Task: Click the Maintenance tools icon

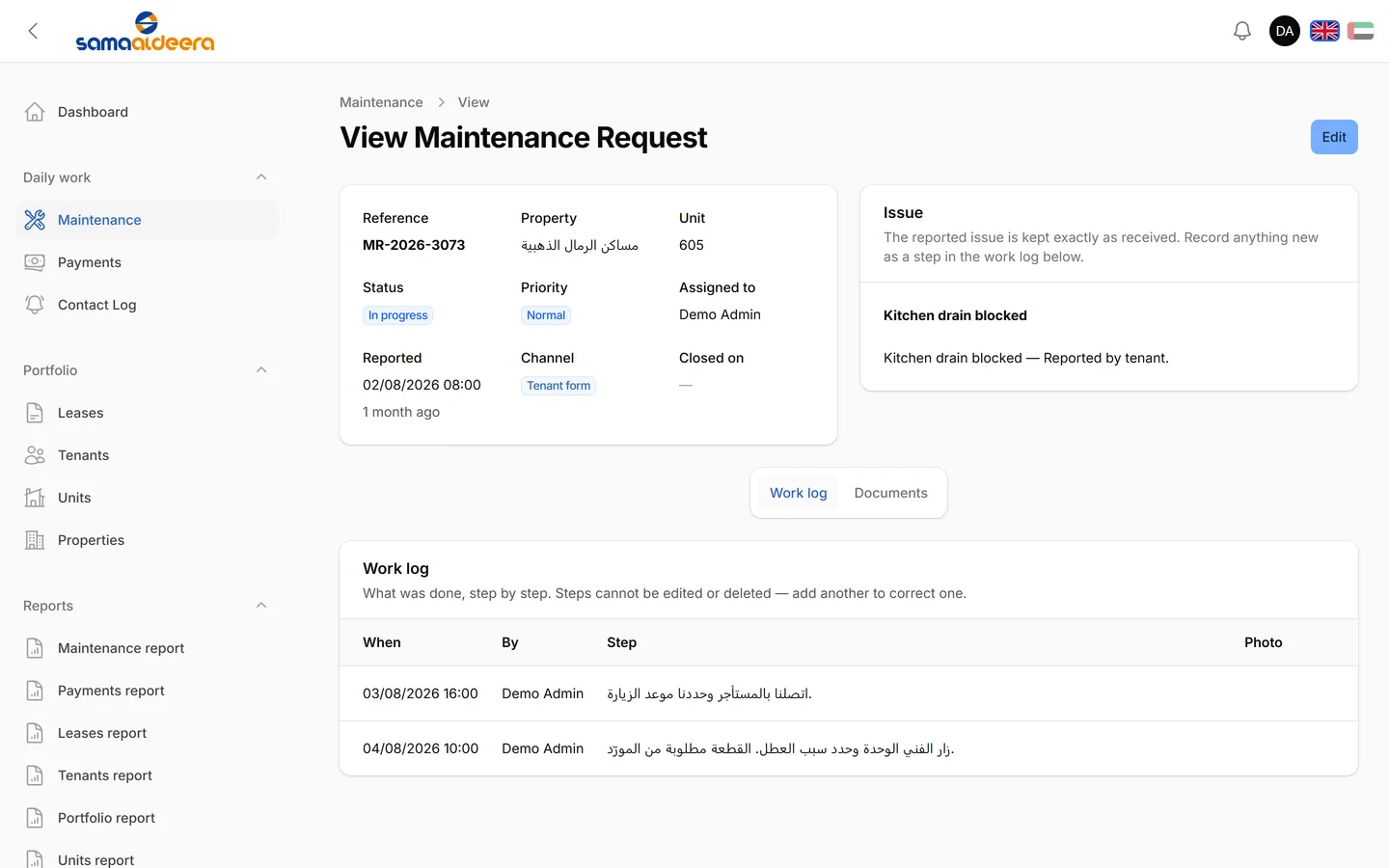Action: pos(35,220)
